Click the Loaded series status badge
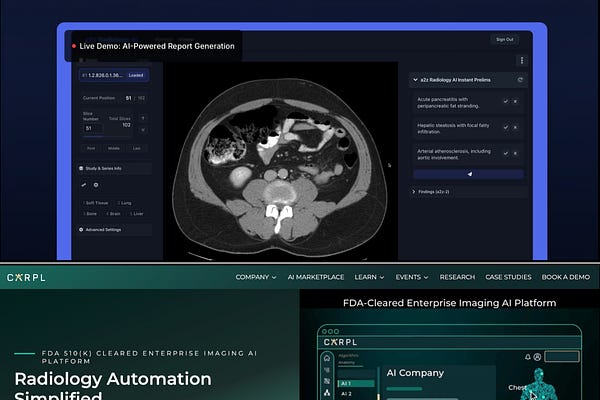Image resolution: width=600 pixels, height=400 pixels. 136,75
